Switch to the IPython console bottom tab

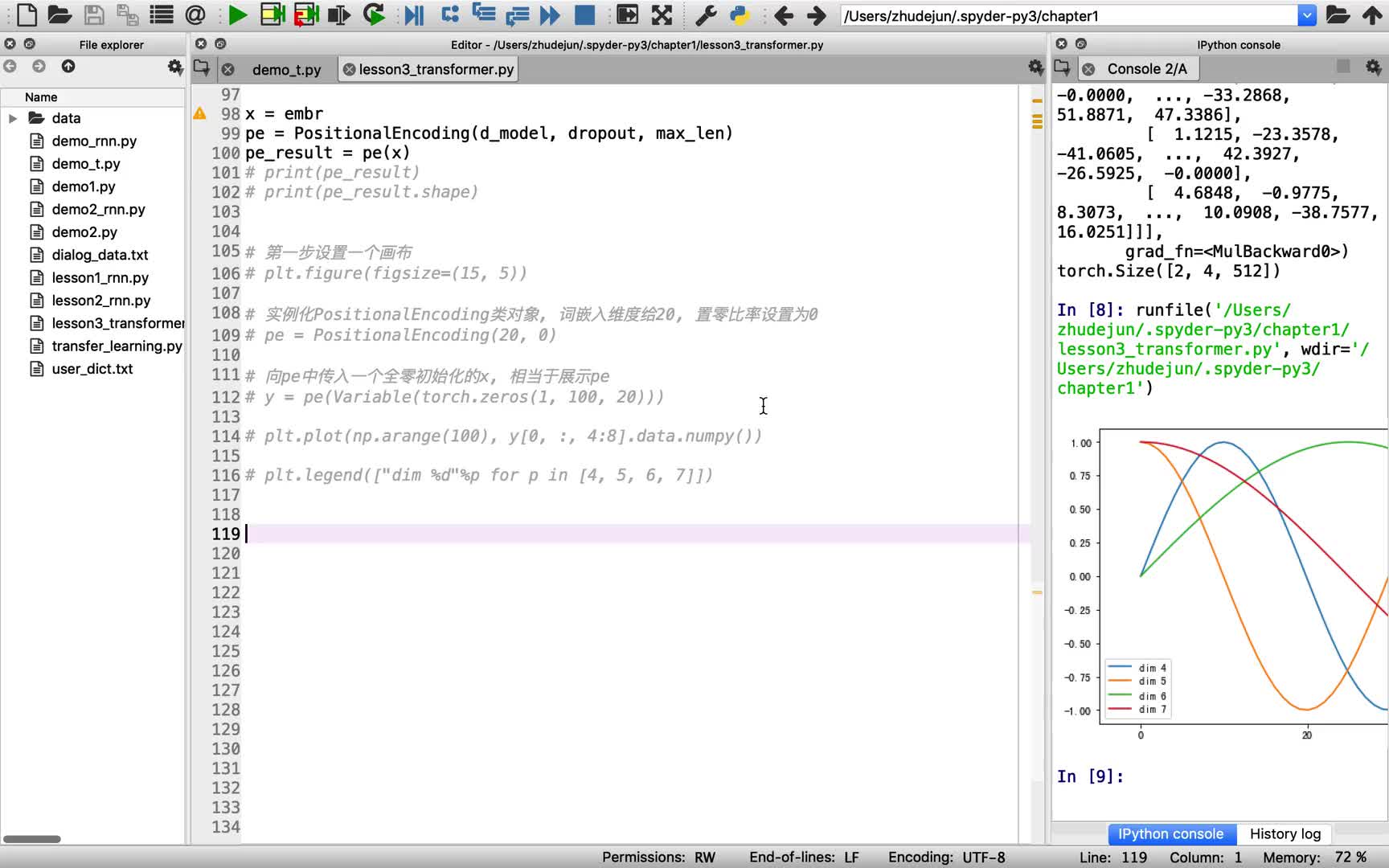tap(1170, 833)
